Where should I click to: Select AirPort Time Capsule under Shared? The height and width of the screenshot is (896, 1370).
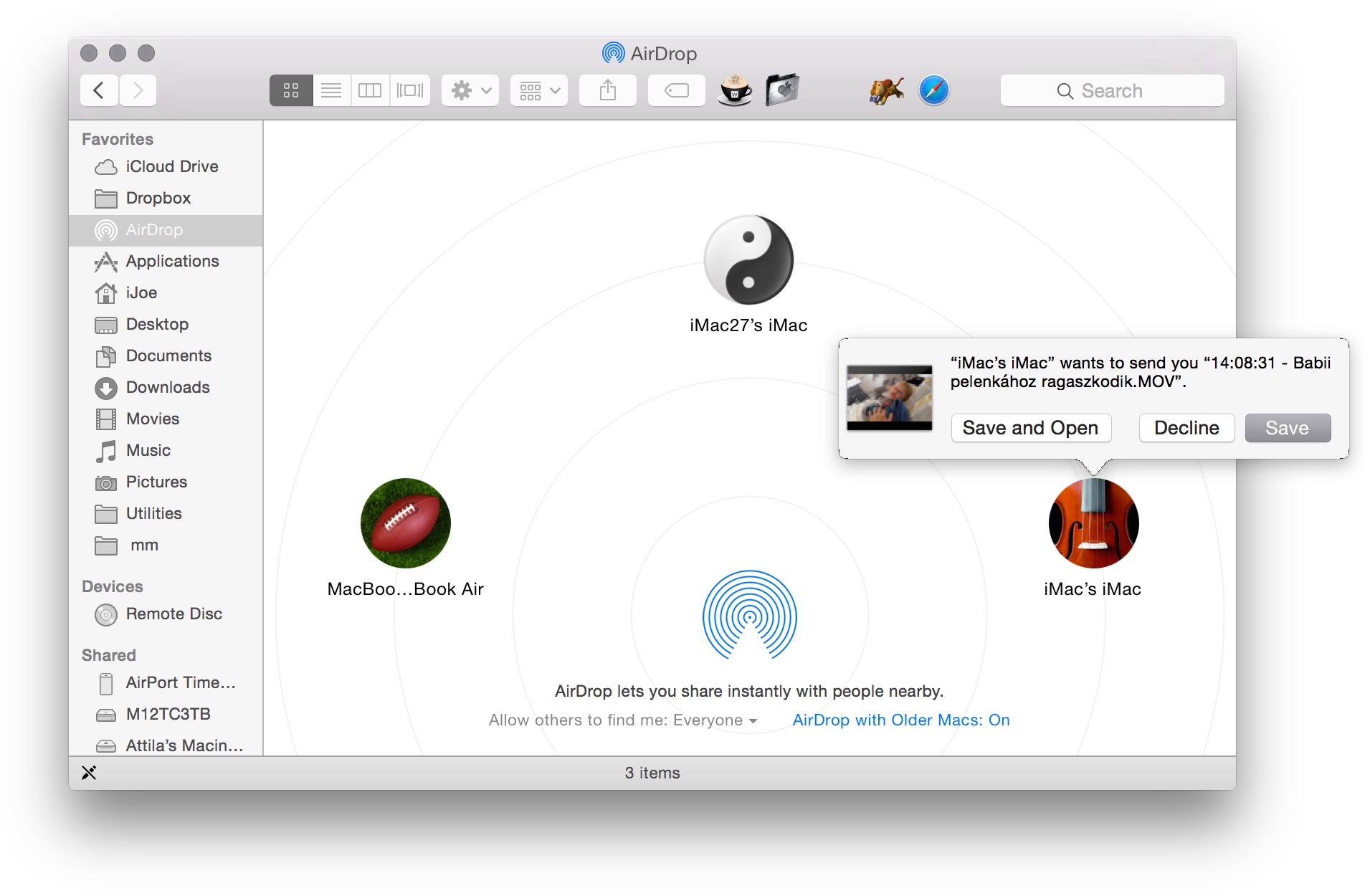[166, 682]
